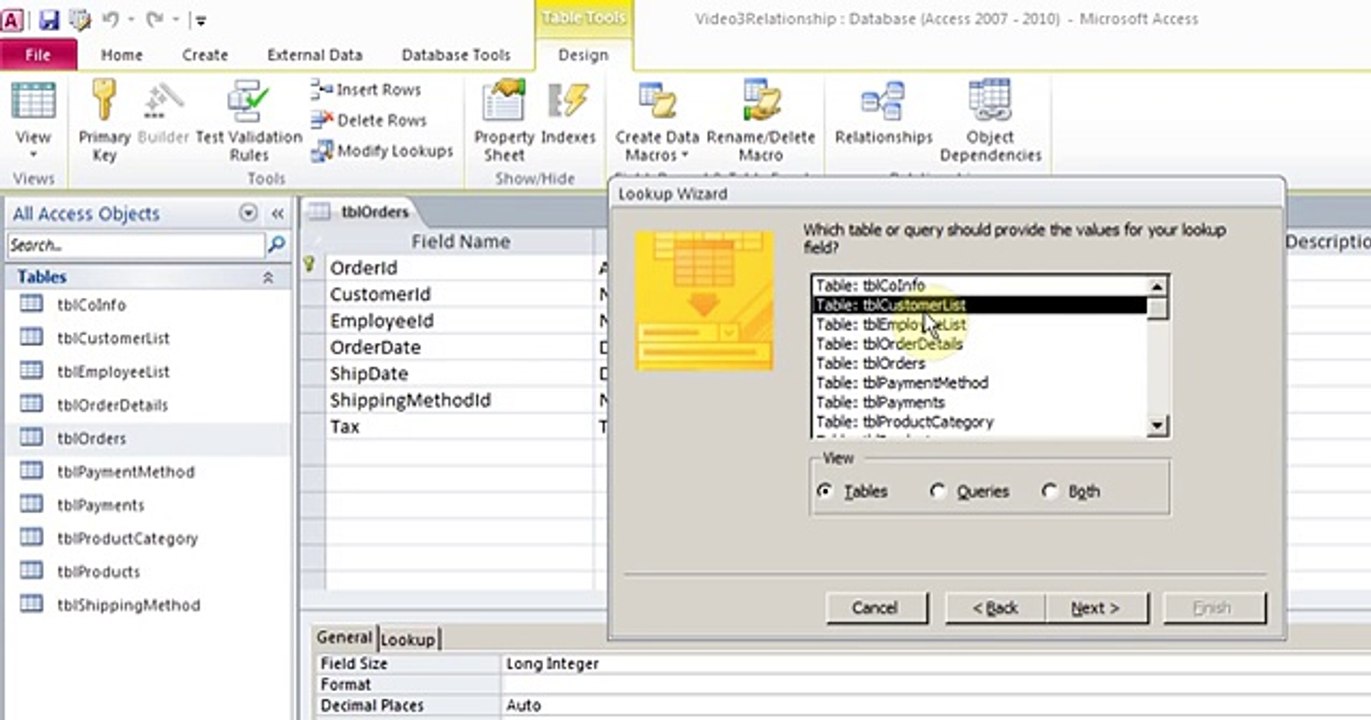Select the Design ribbon tab

click(x=583, y=55)
